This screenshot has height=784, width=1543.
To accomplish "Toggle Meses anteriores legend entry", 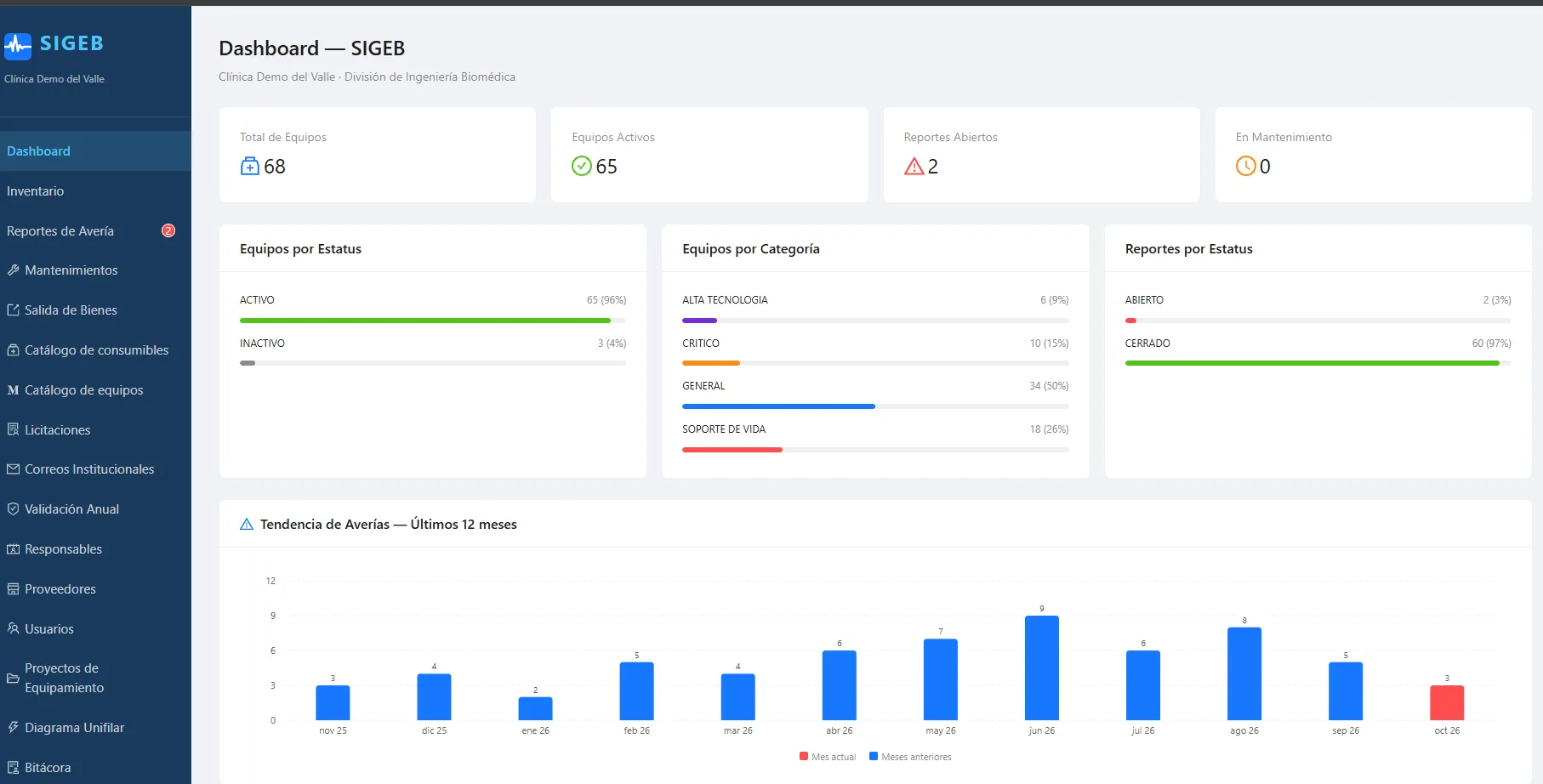I will [x=910, y=757].
